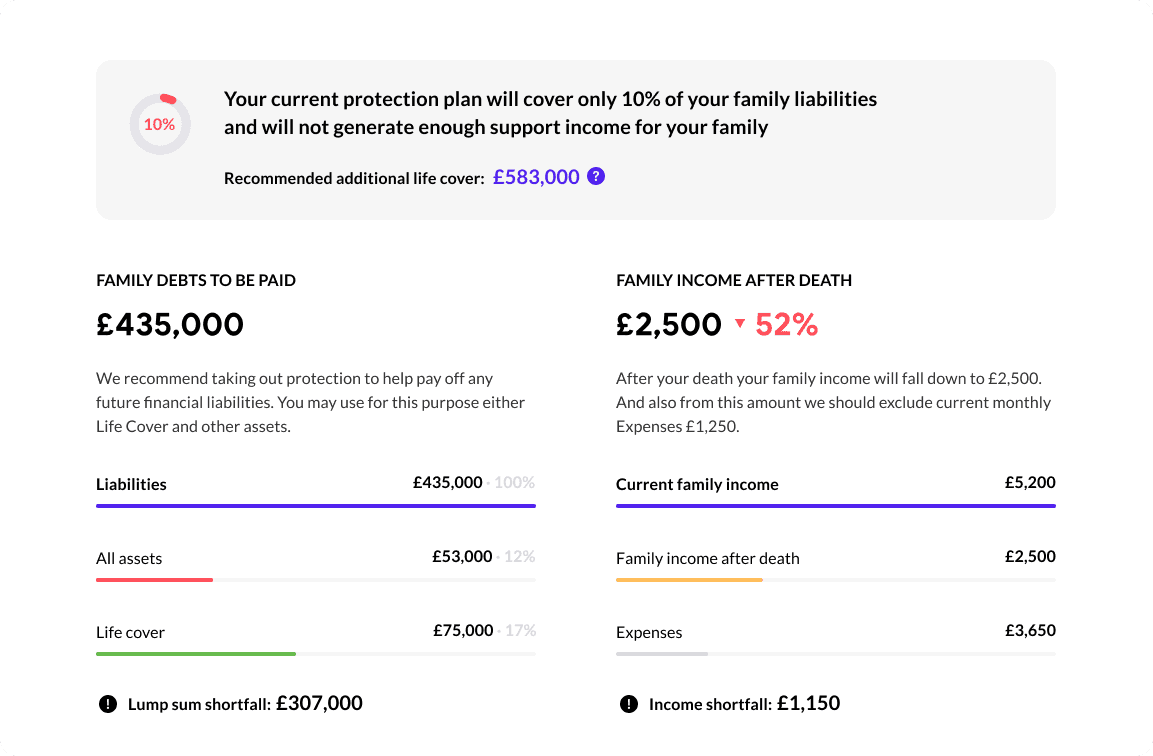1153x756 pixels.
Task: Click the Expenses row label
Action: (649, 632)
